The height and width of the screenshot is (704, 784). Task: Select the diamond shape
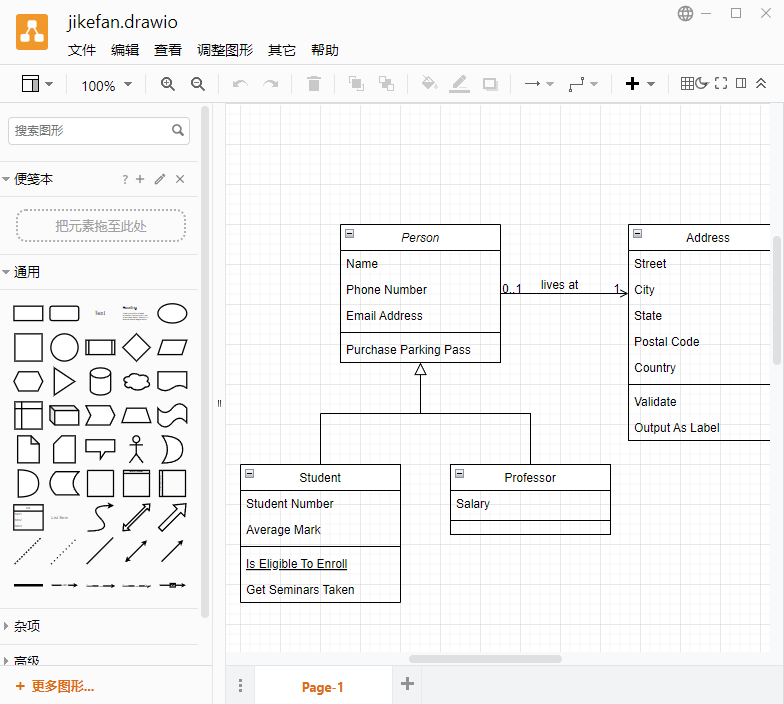(x=136, y=348)
